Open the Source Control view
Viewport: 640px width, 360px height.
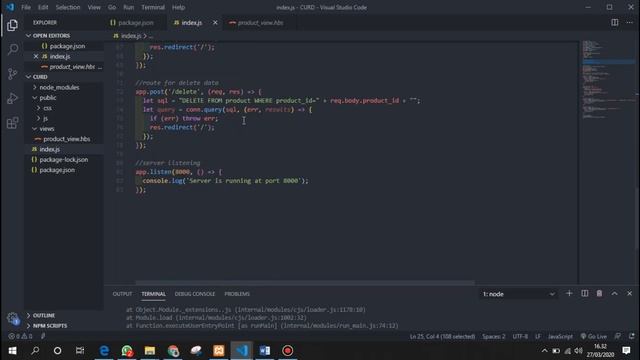click(x=12, y=74)
